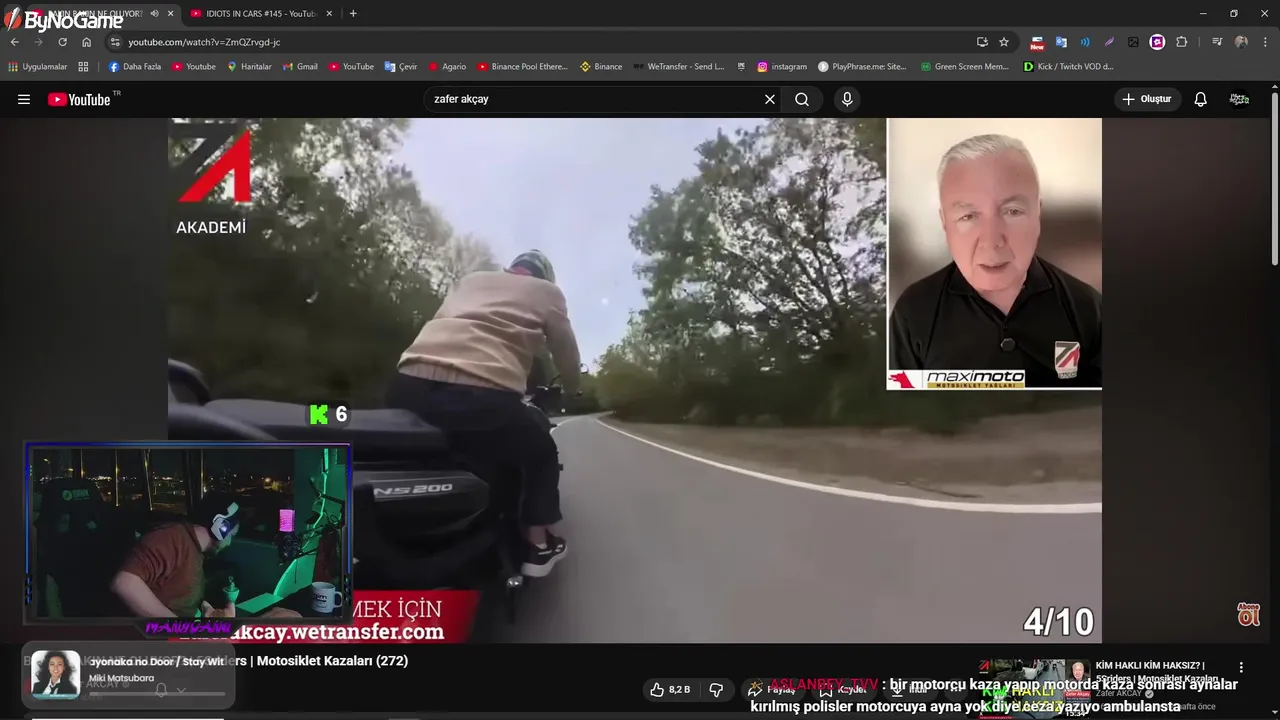The width and height of the screenshot is (1280, 720).
Task: Open the instagram bookmark
Action: point(781,67)
